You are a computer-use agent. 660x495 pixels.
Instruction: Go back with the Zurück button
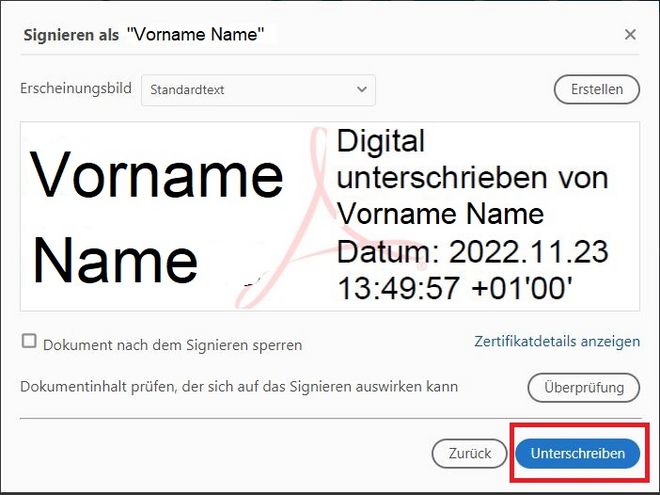click(469, 453)
